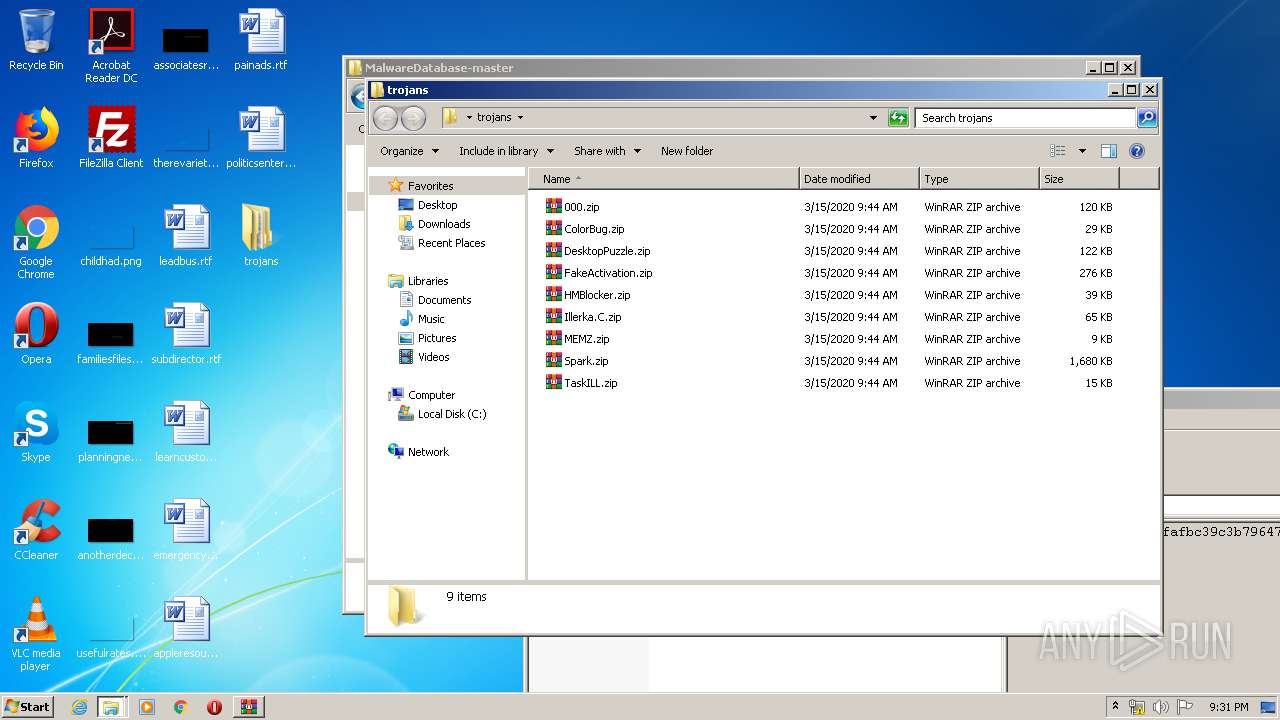Click DesktopPuzzle.zip file name
Screen dimensions: 1280x720
click(x=607, y=251)
